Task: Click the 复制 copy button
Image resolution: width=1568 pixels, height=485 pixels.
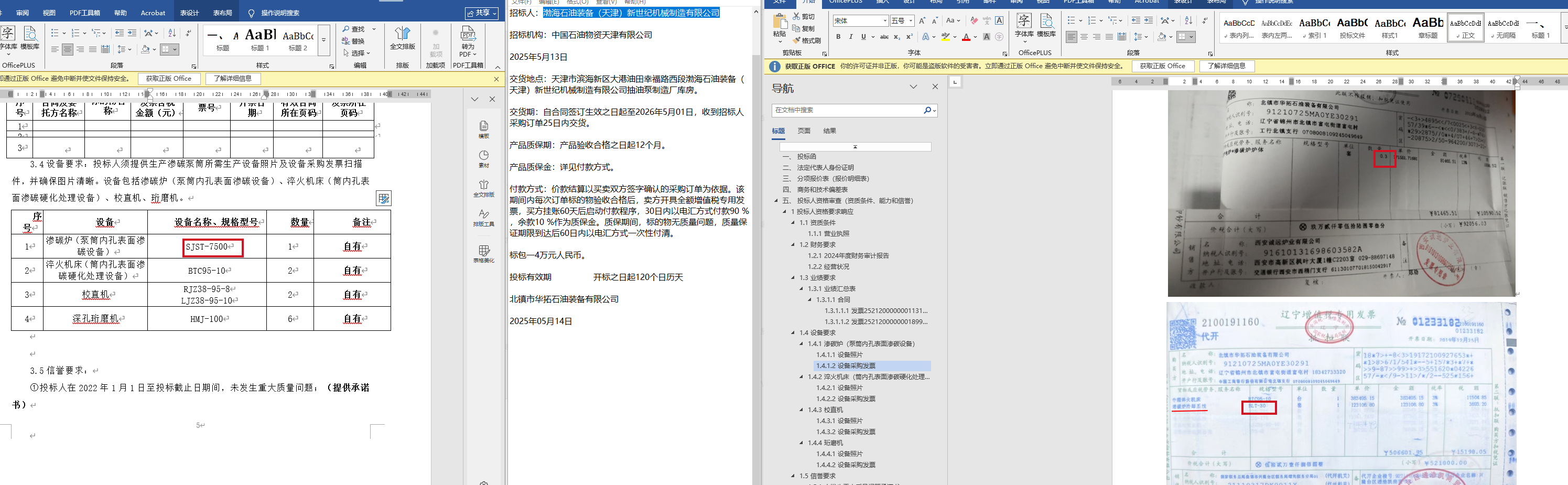Action: [804, 29]
